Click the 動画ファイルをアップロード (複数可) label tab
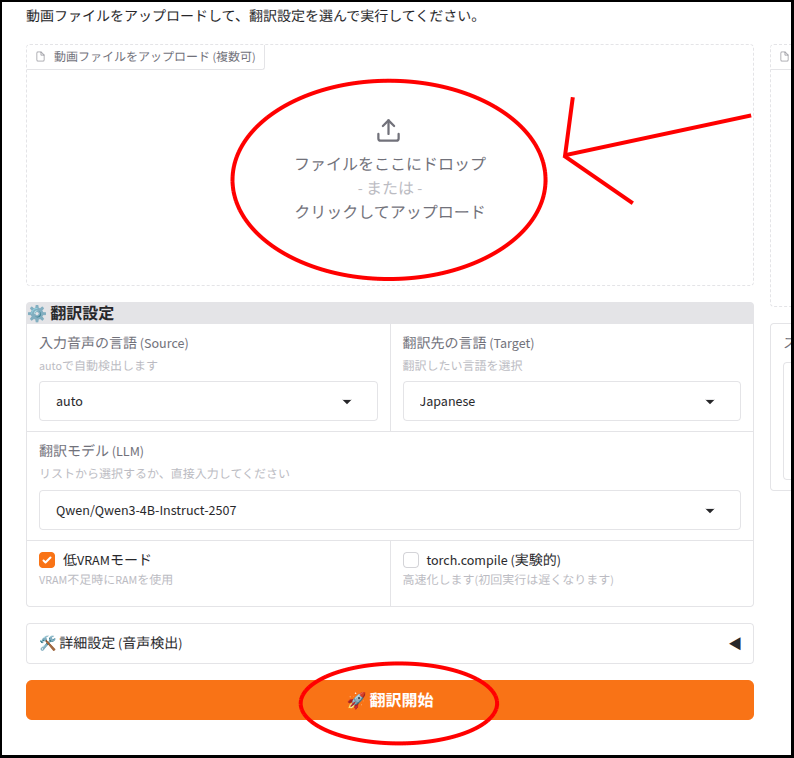Viewport: 794px width, 758px height. tap(145, 57)
